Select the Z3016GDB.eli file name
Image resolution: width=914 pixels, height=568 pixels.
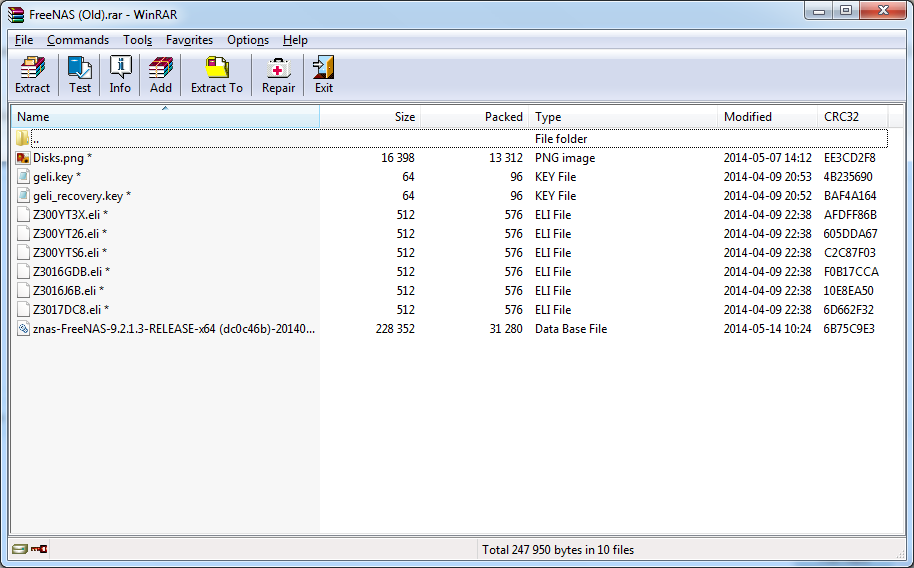coord(71,272)
